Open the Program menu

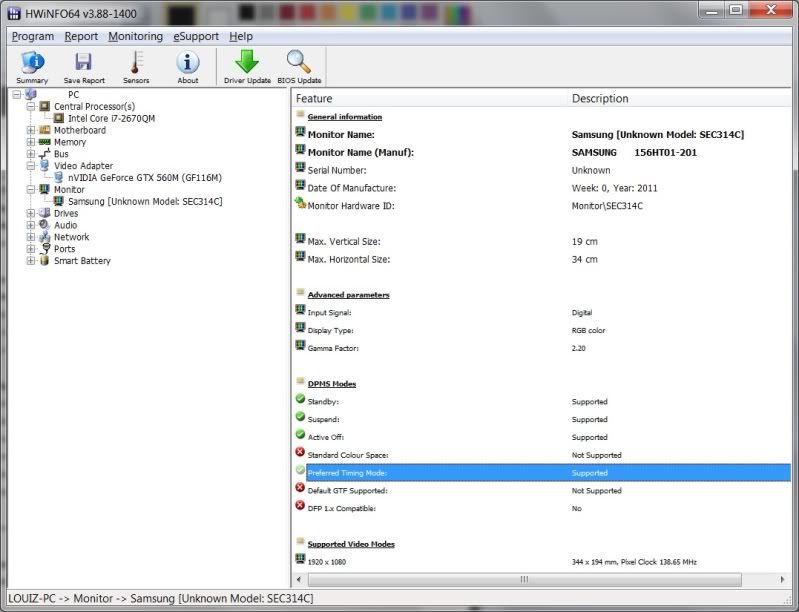coord(32,36)
